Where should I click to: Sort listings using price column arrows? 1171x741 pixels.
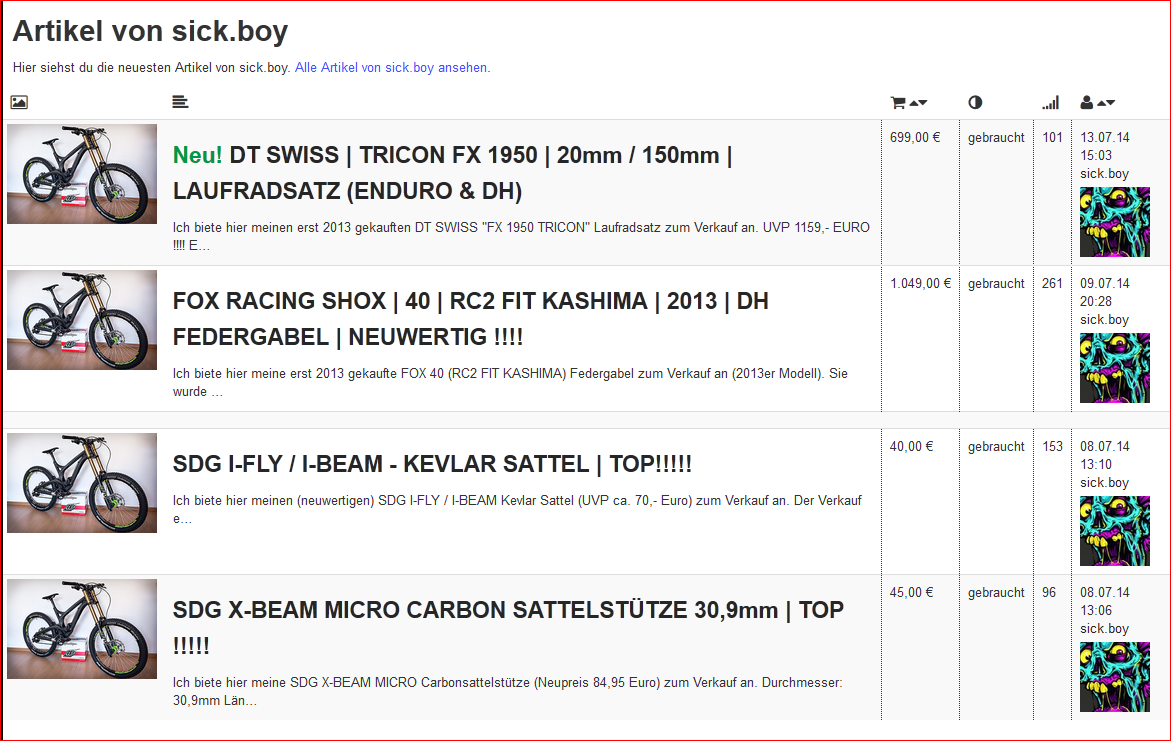click(918, 102)
